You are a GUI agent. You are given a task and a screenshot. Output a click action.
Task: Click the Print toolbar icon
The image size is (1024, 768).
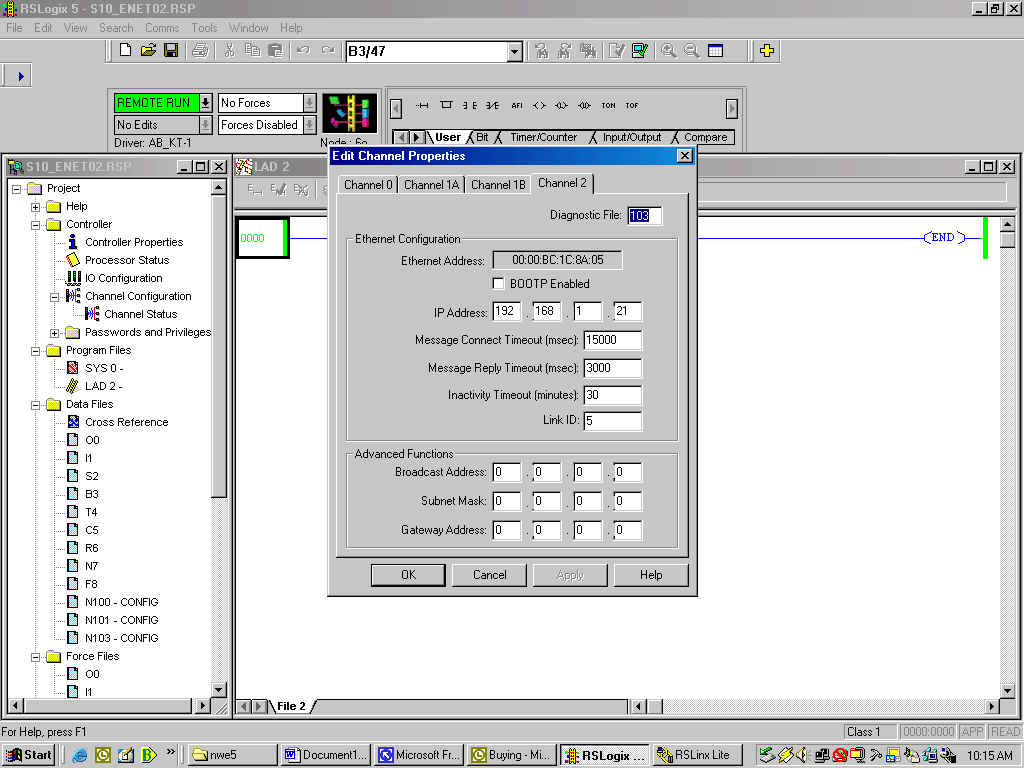tap(200, 50)
